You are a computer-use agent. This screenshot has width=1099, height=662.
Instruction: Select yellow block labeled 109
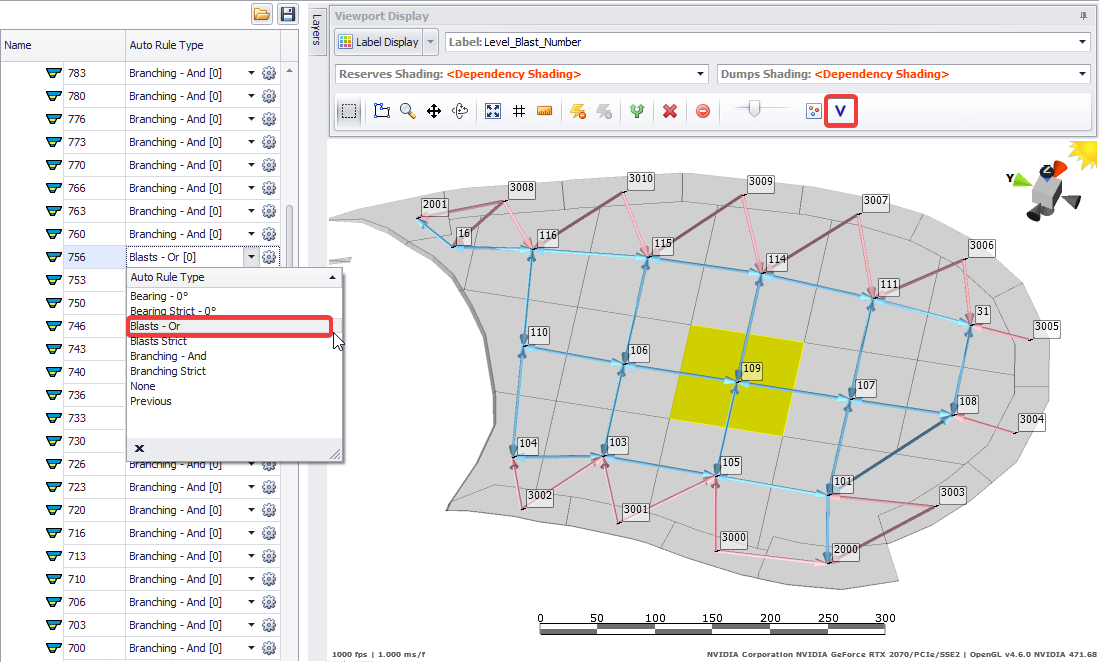click(710, 400)
